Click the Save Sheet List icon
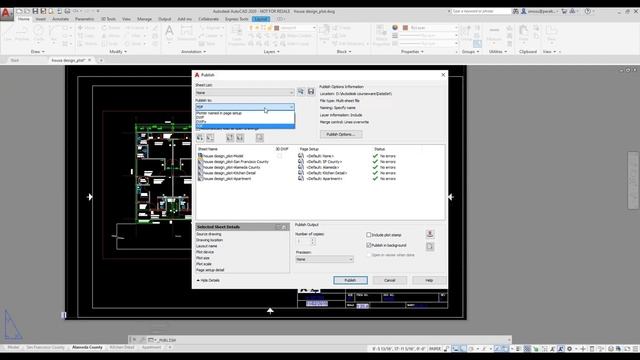Image resolution: width=640 pixels, height=360 pixels. coord(311,92)
